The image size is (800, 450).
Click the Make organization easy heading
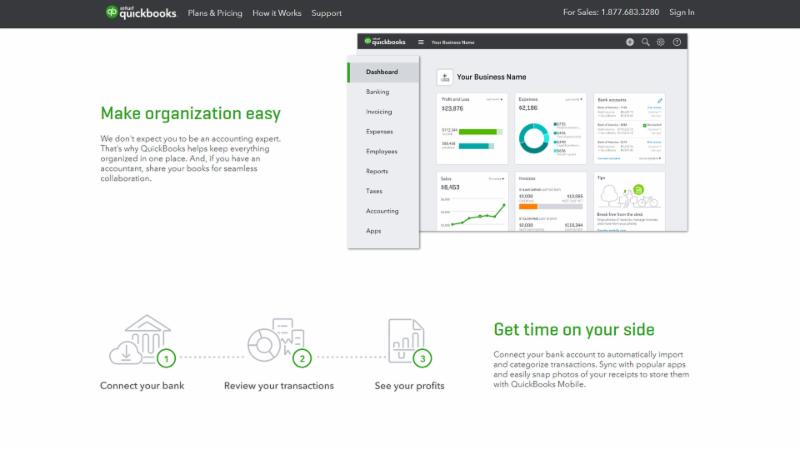190,113
